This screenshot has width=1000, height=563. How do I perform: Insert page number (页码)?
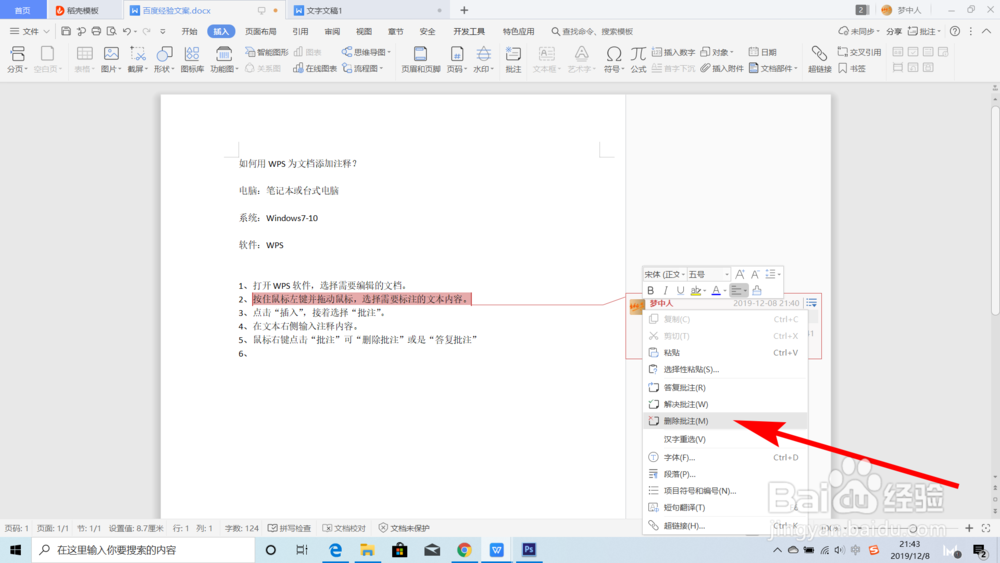457,59
